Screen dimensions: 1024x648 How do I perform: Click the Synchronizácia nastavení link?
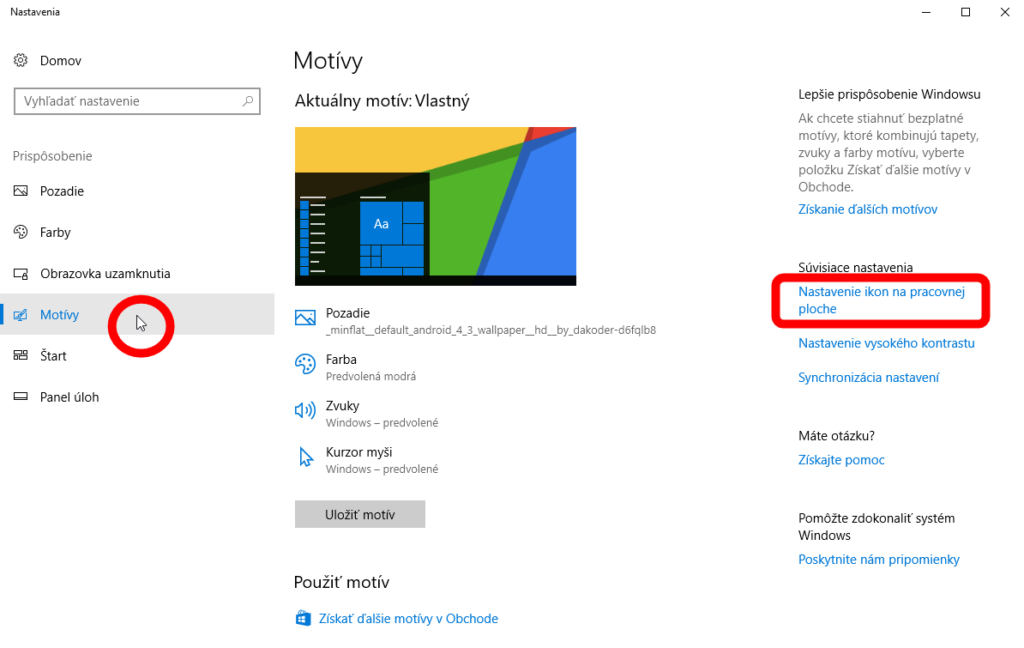(x=868, y=377)
